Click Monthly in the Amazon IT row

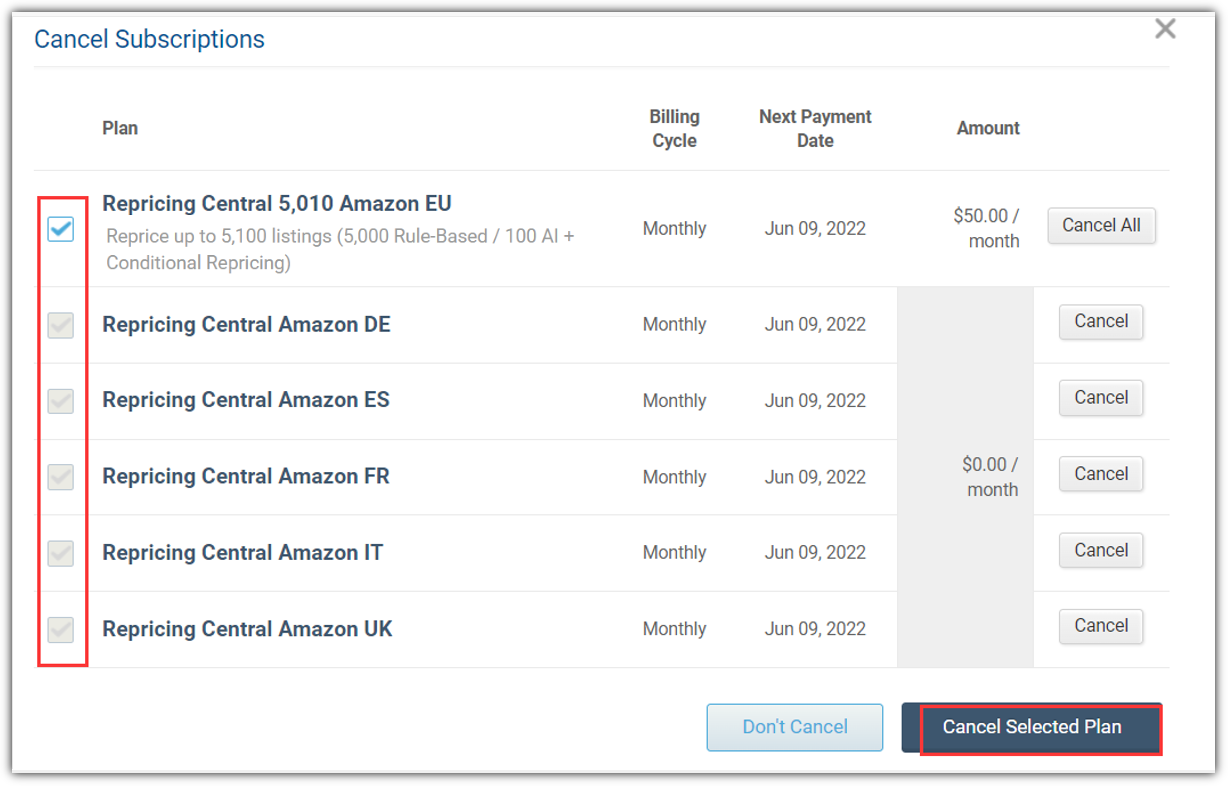click(x=674, y=552)
